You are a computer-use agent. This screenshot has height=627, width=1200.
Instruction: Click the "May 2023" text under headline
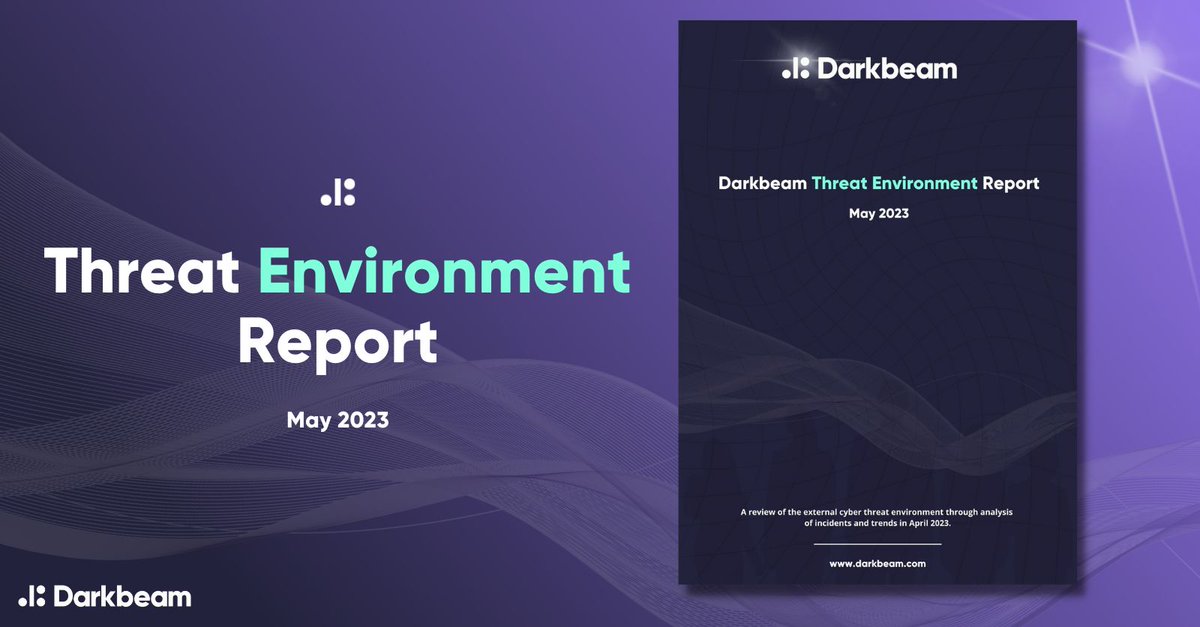tap(338, 420)
